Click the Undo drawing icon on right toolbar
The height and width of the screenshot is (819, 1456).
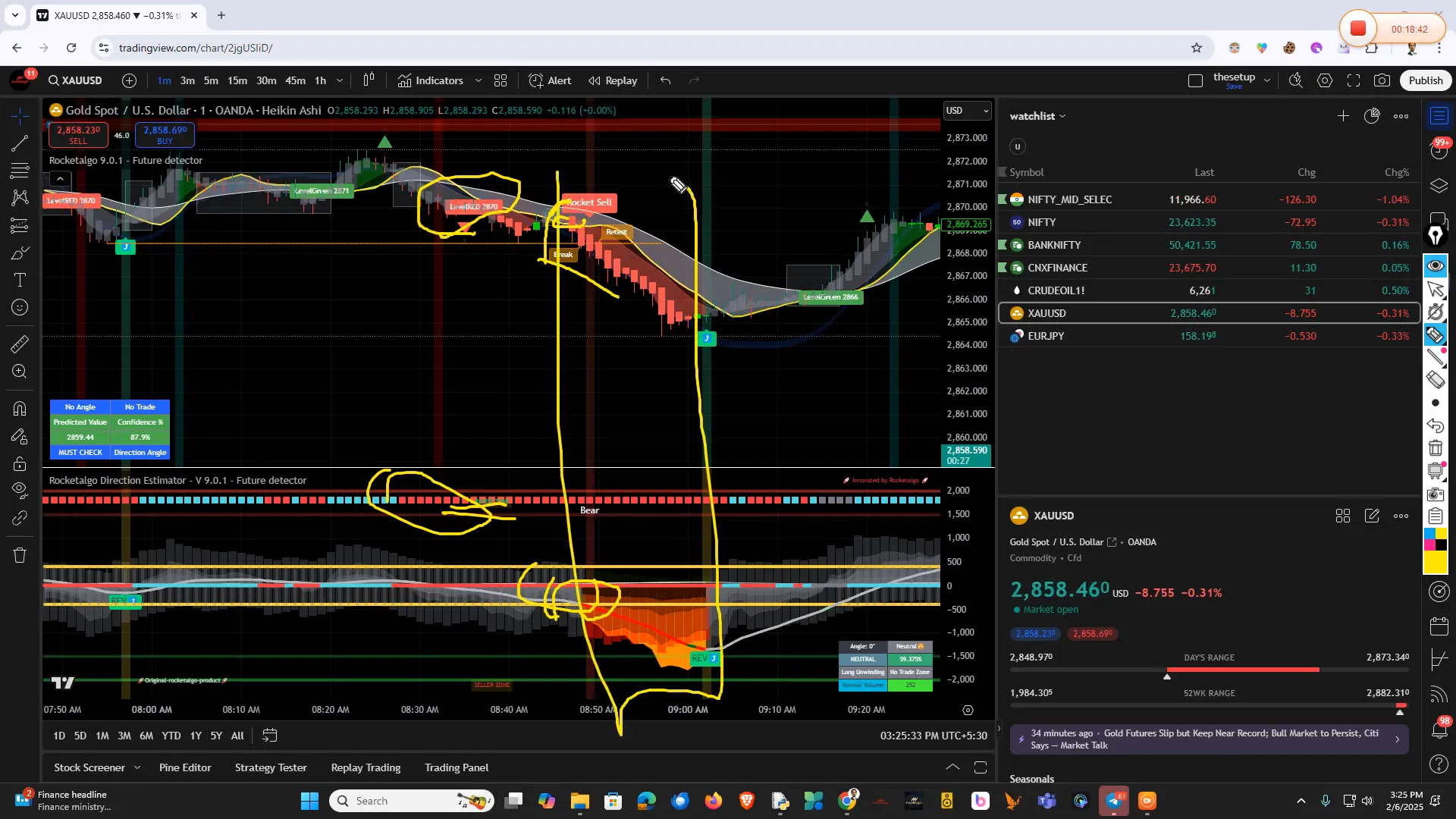coord(1436,426)
